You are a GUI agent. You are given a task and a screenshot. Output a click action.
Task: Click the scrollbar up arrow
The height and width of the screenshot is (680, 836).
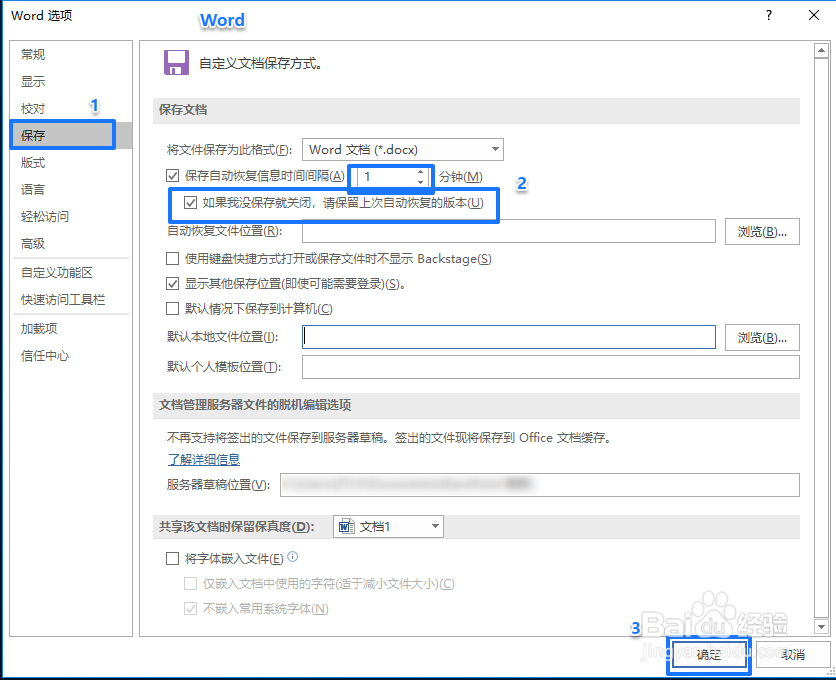click(x=821, y=51)
